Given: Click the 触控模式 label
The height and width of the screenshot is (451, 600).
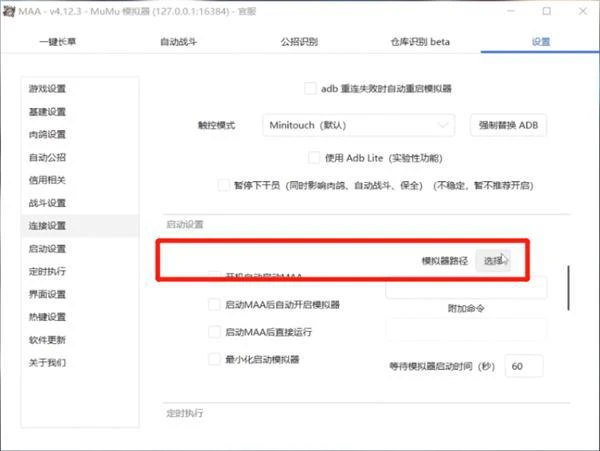Looking at the screenshot, I should pos(216,125).
